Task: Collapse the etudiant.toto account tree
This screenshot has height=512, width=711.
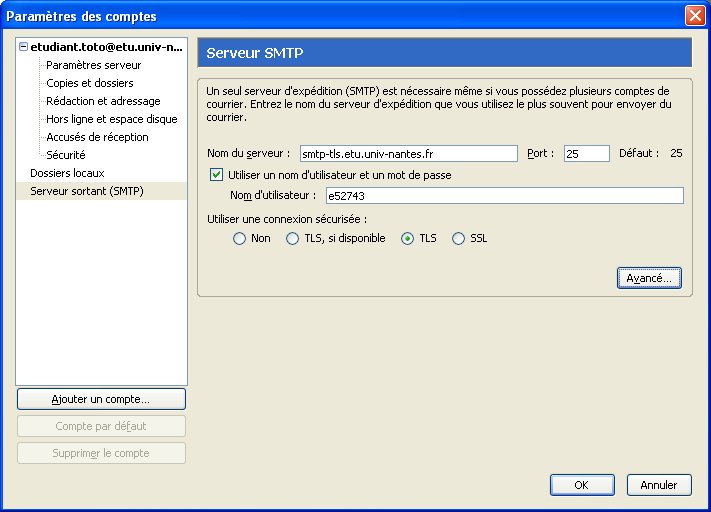Action: click(24, 47)
